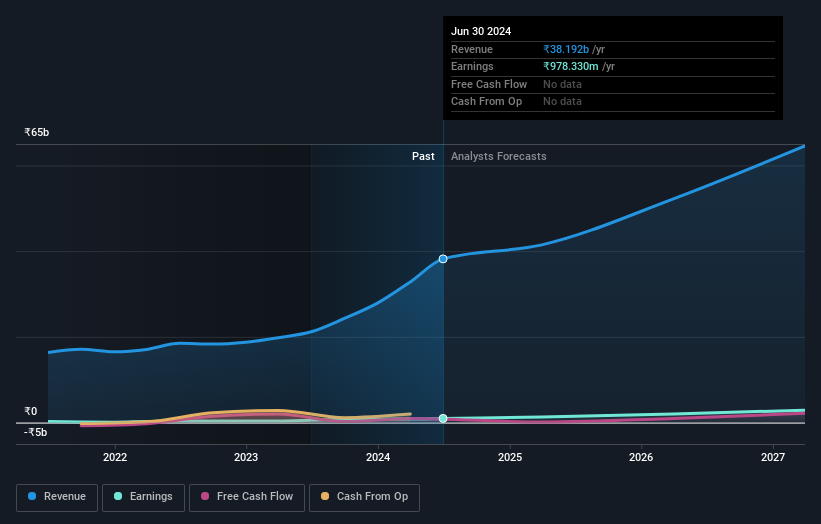Click the teal Earnings legend dot
Screen dimensions: 821x524
click(x=118, y=496)
